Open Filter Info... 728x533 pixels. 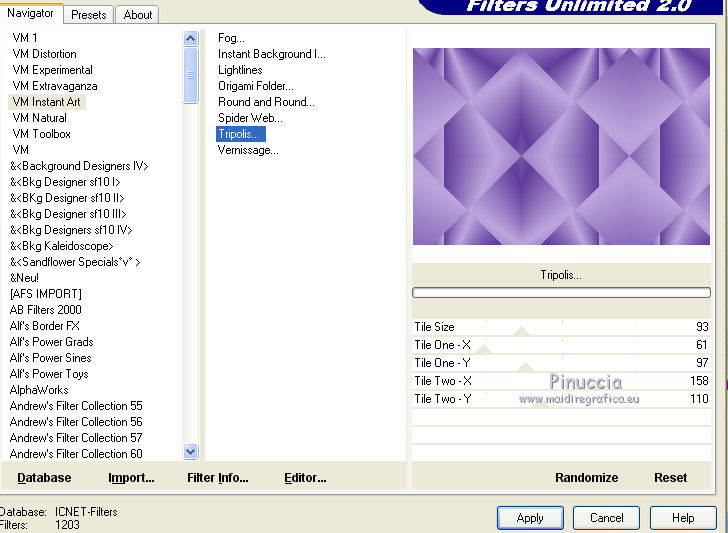(x=218, y=478)
